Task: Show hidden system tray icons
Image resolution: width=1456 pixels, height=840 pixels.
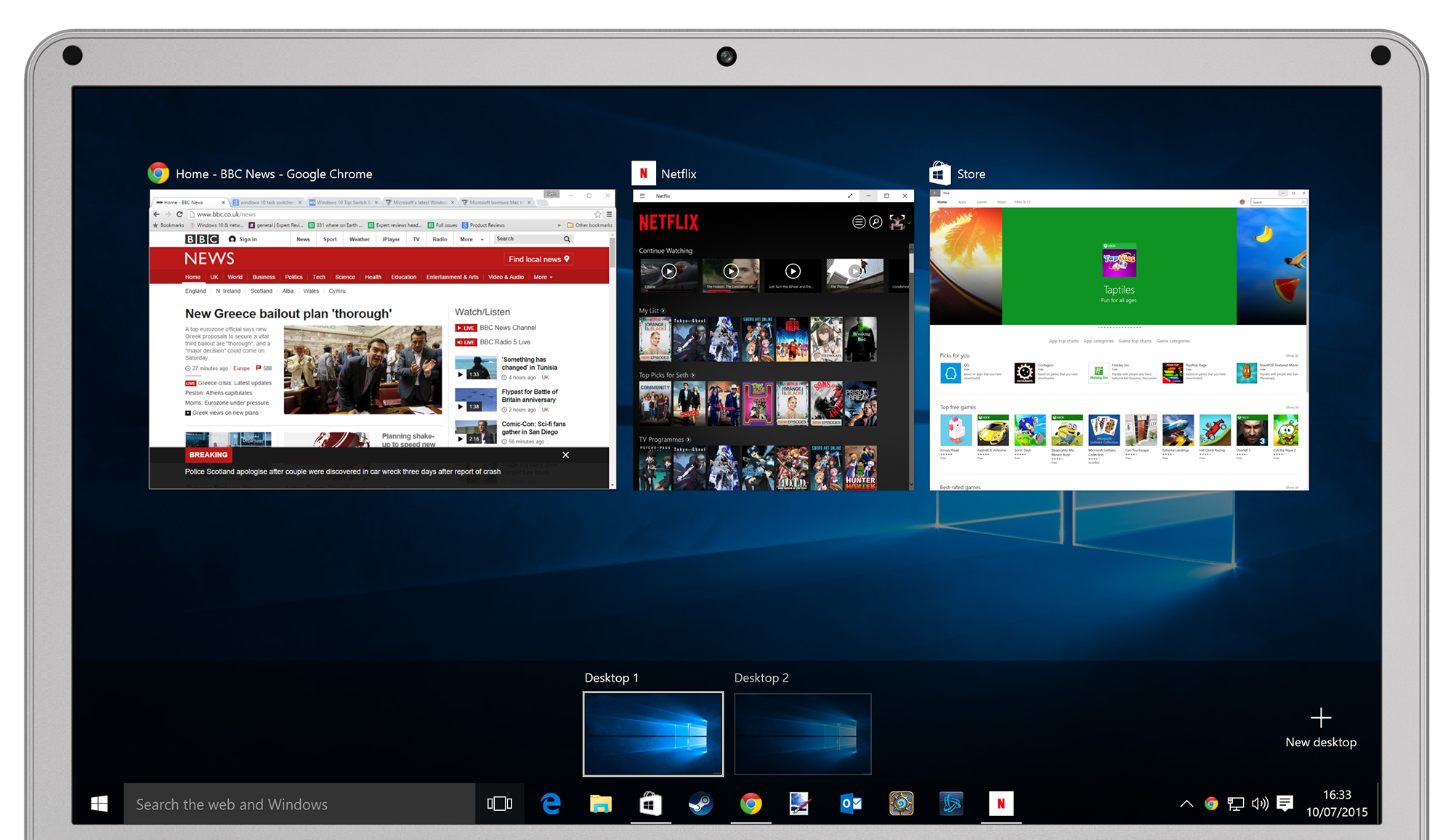Action: pos(1186,804)
